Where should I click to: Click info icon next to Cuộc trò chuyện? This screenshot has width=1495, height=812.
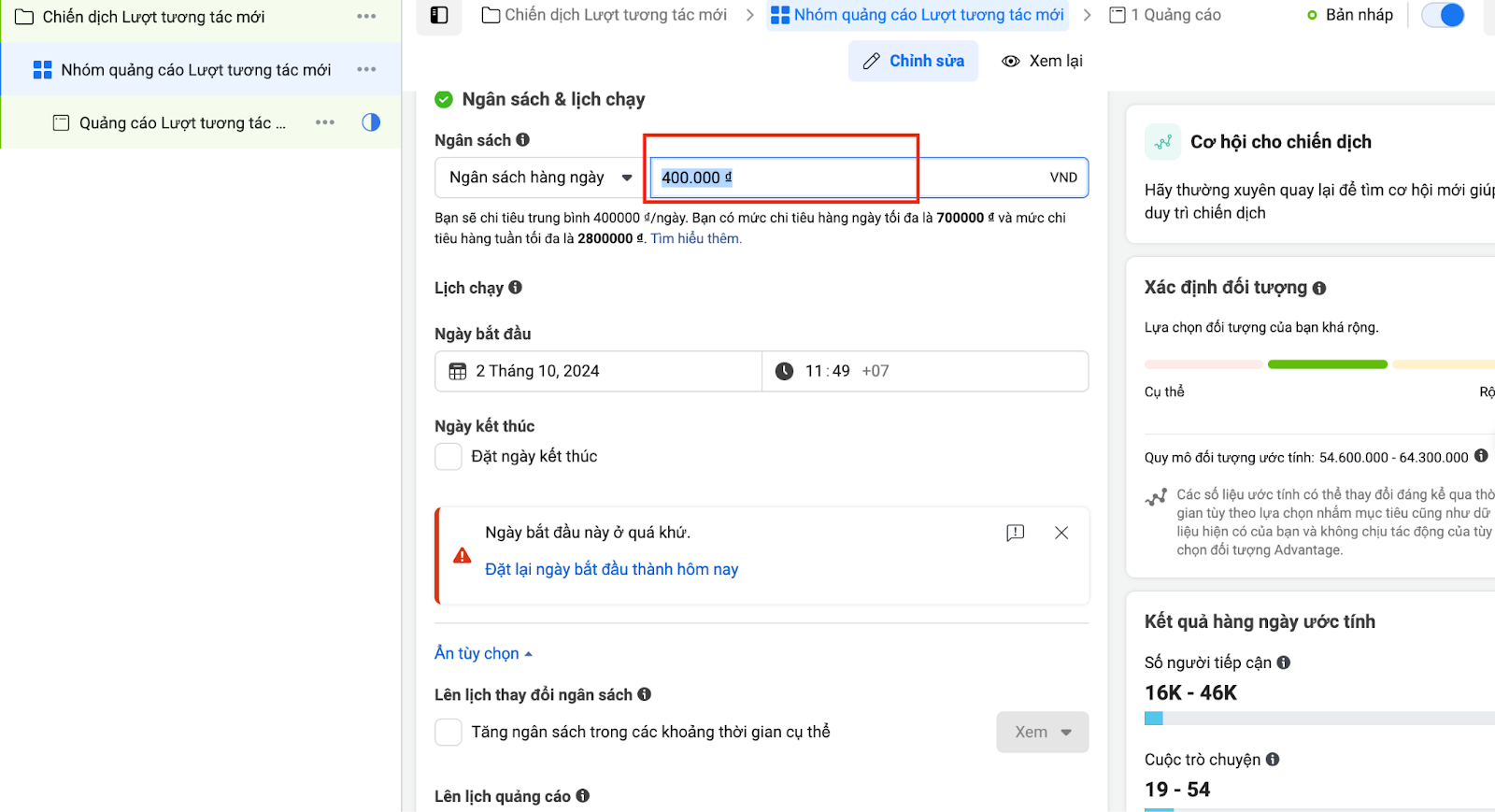(x=1273, y=759)
